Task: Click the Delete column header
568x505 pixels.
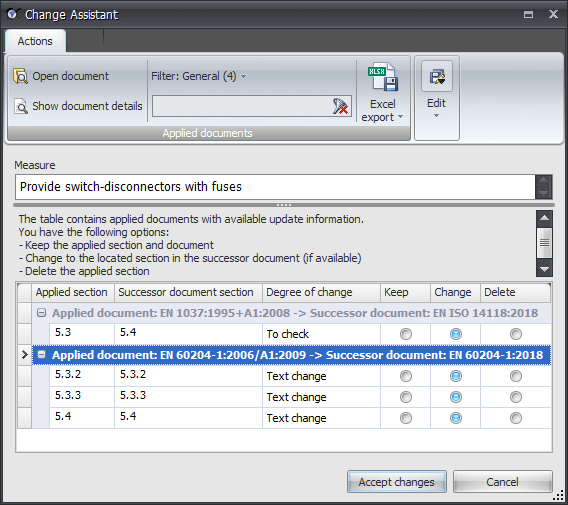Action: coord(515,292)
